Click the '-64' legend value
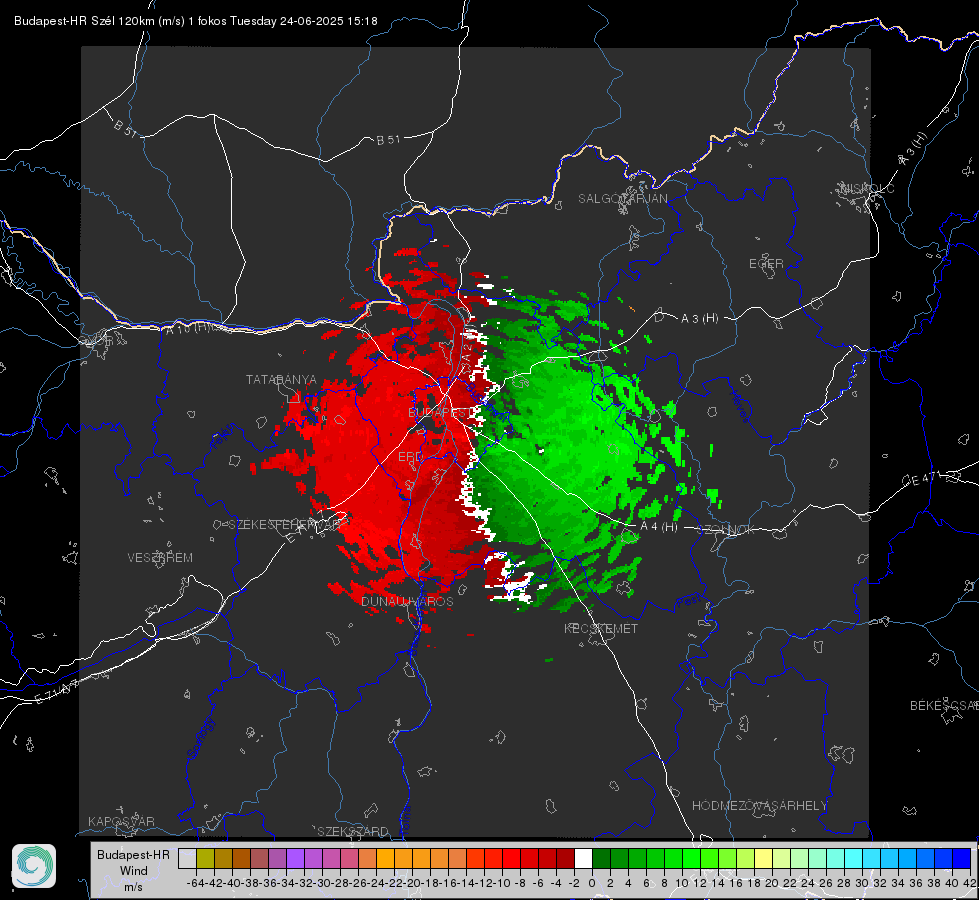 click(x=195, y=883)
